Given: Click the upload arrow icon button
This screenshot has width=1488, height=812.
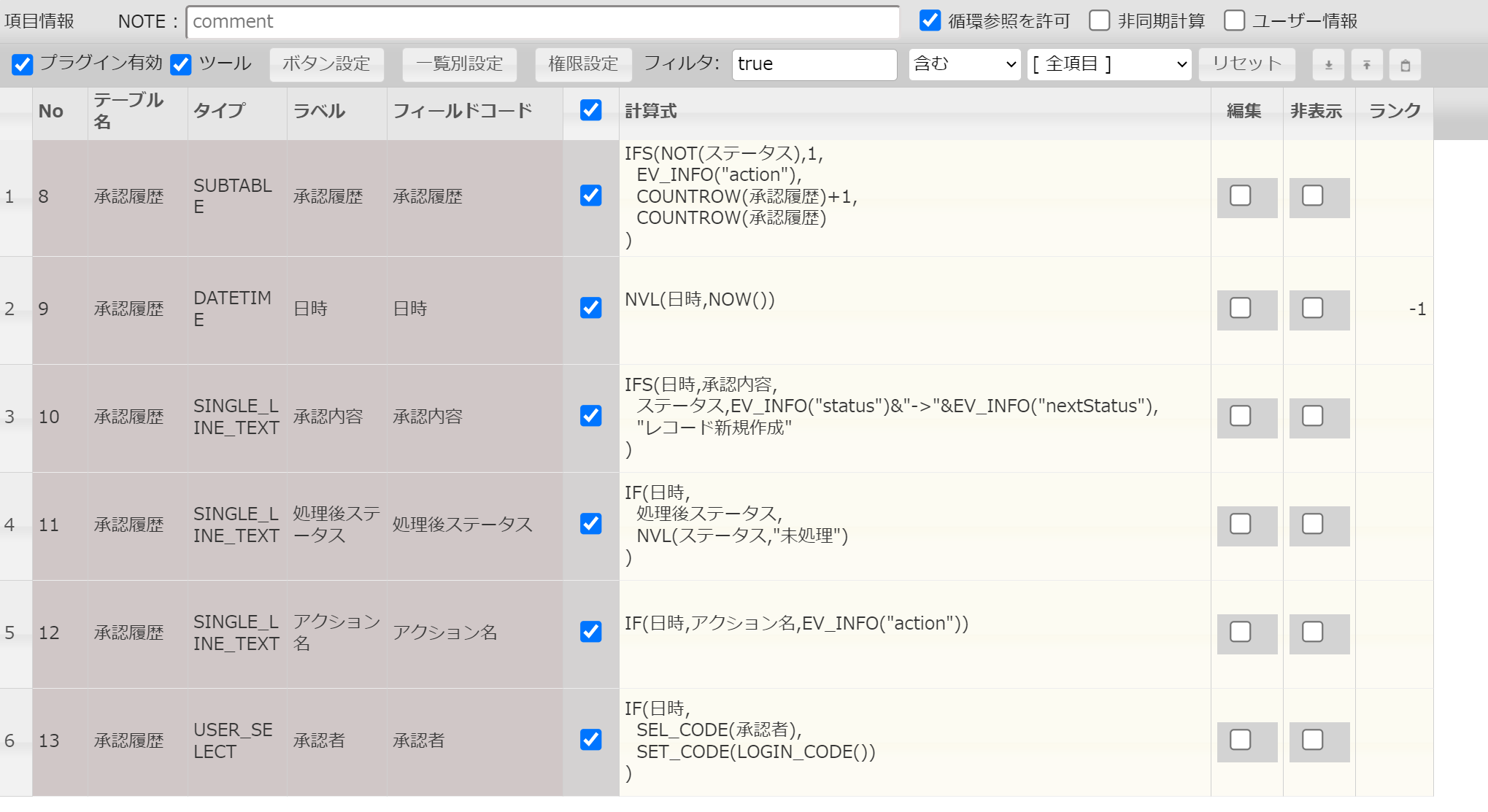Looking at the screenshot, I should pos(1366,65).
